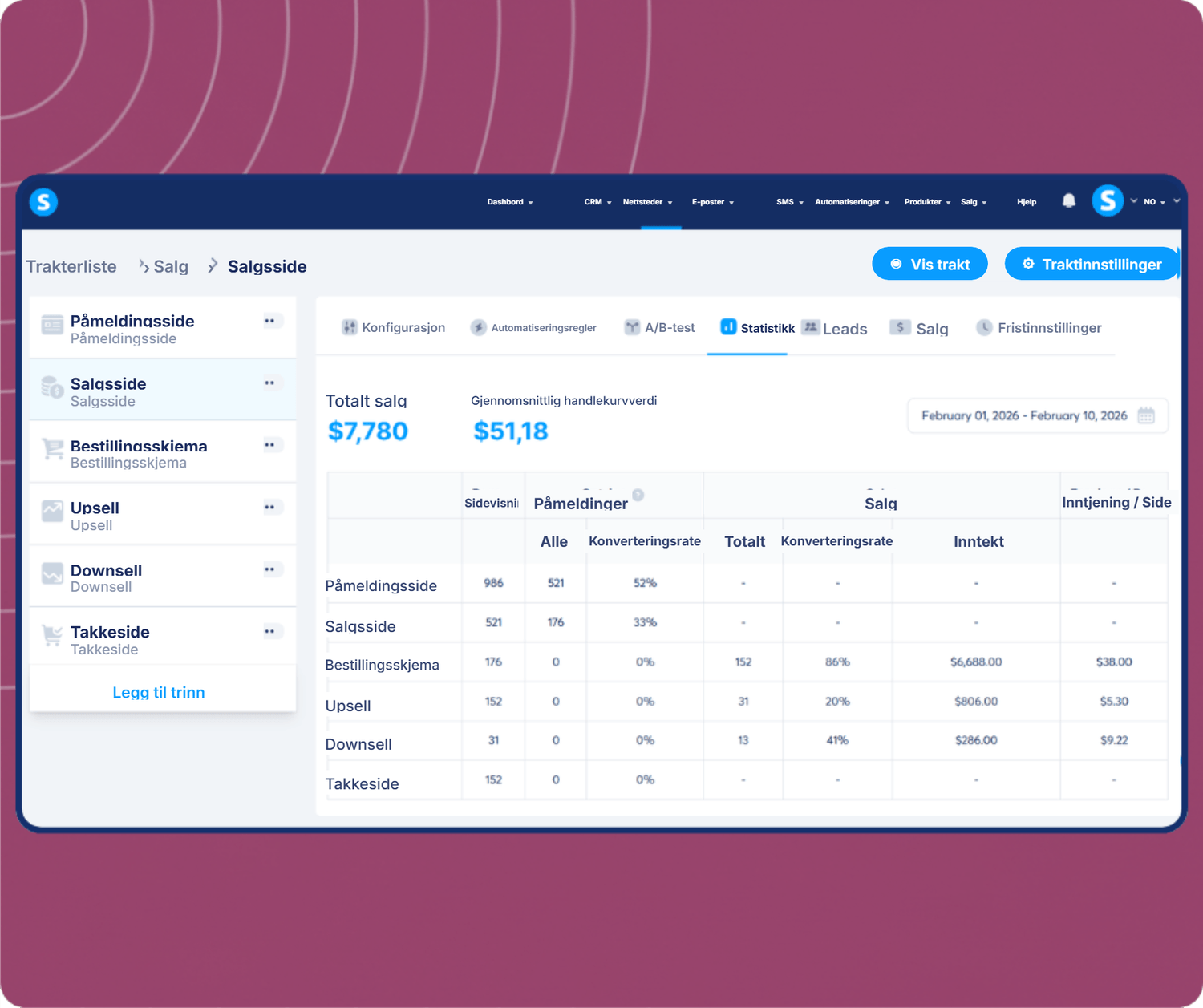Open the Fristinnstillinger tab
Image resolution: width=1203 pixels, height=1008 pixels.
1039,327
